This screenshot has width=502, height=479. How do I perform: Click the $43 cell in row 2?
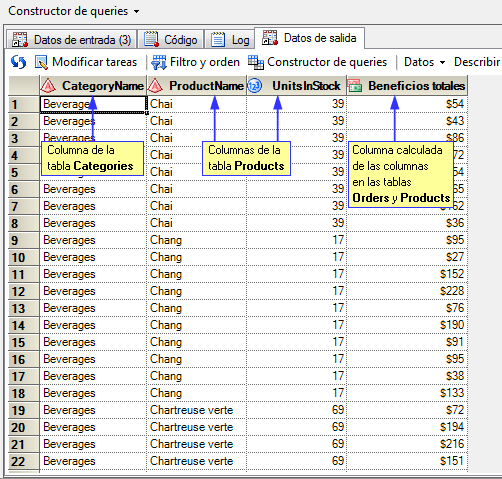[407, 121]
